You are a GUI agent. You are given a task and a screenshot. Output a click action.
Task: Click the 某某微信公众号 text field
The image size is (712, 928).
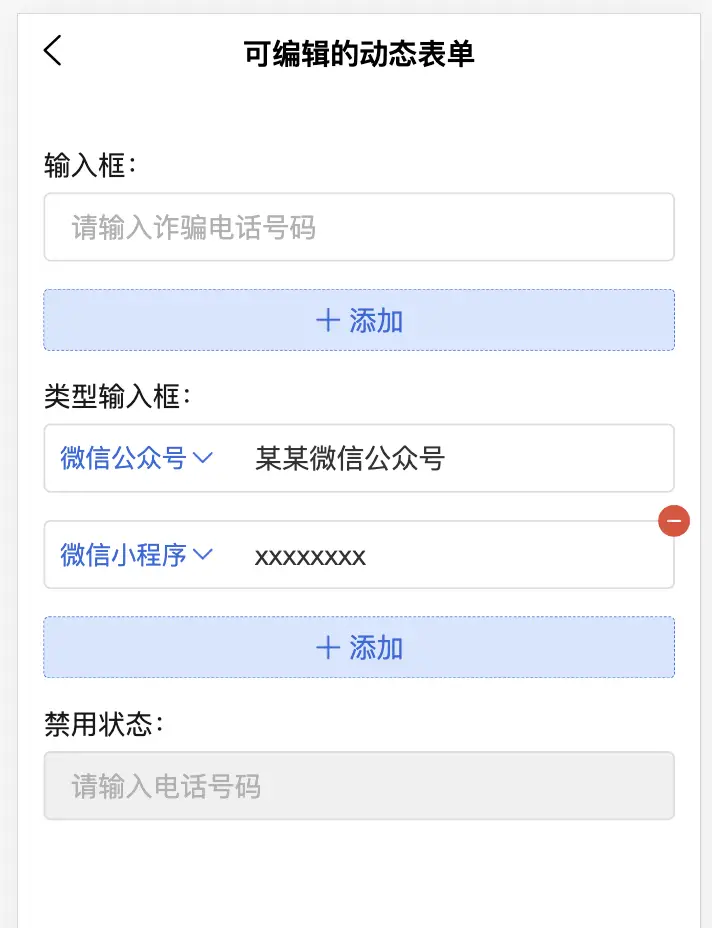point(450,458)
